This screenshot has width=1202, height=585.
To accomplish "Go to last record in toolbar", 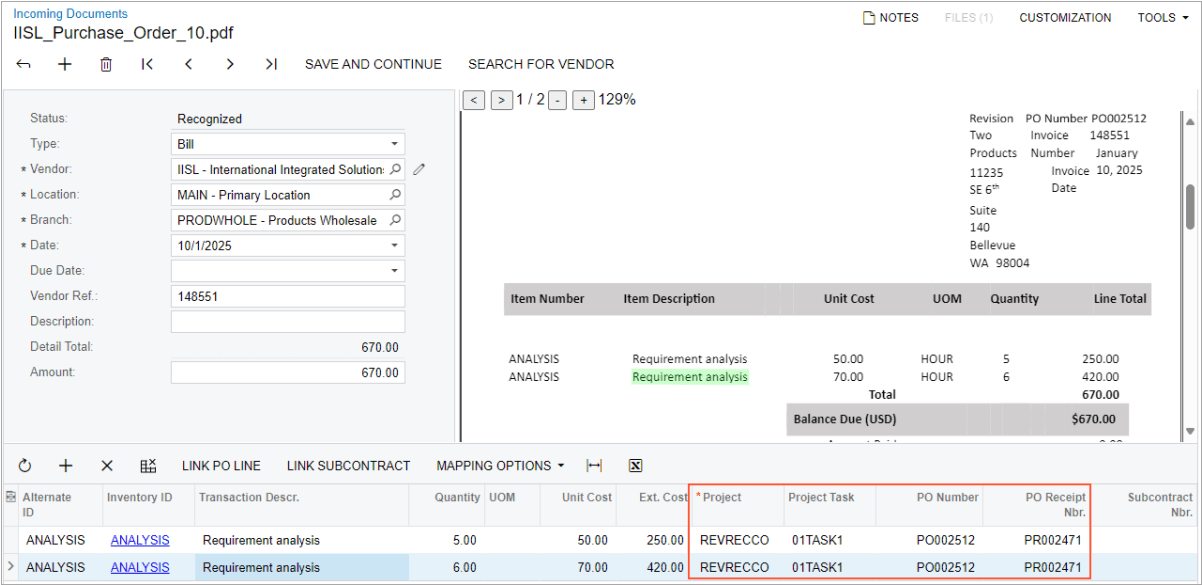I will 271,64.
